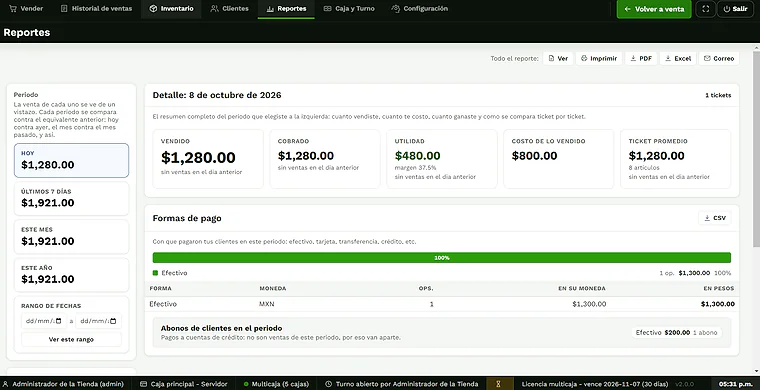Click the Efectivo $200.00 abono badge
The width and height of the screenshot is (760, 390).
click(x=677, y=333)
